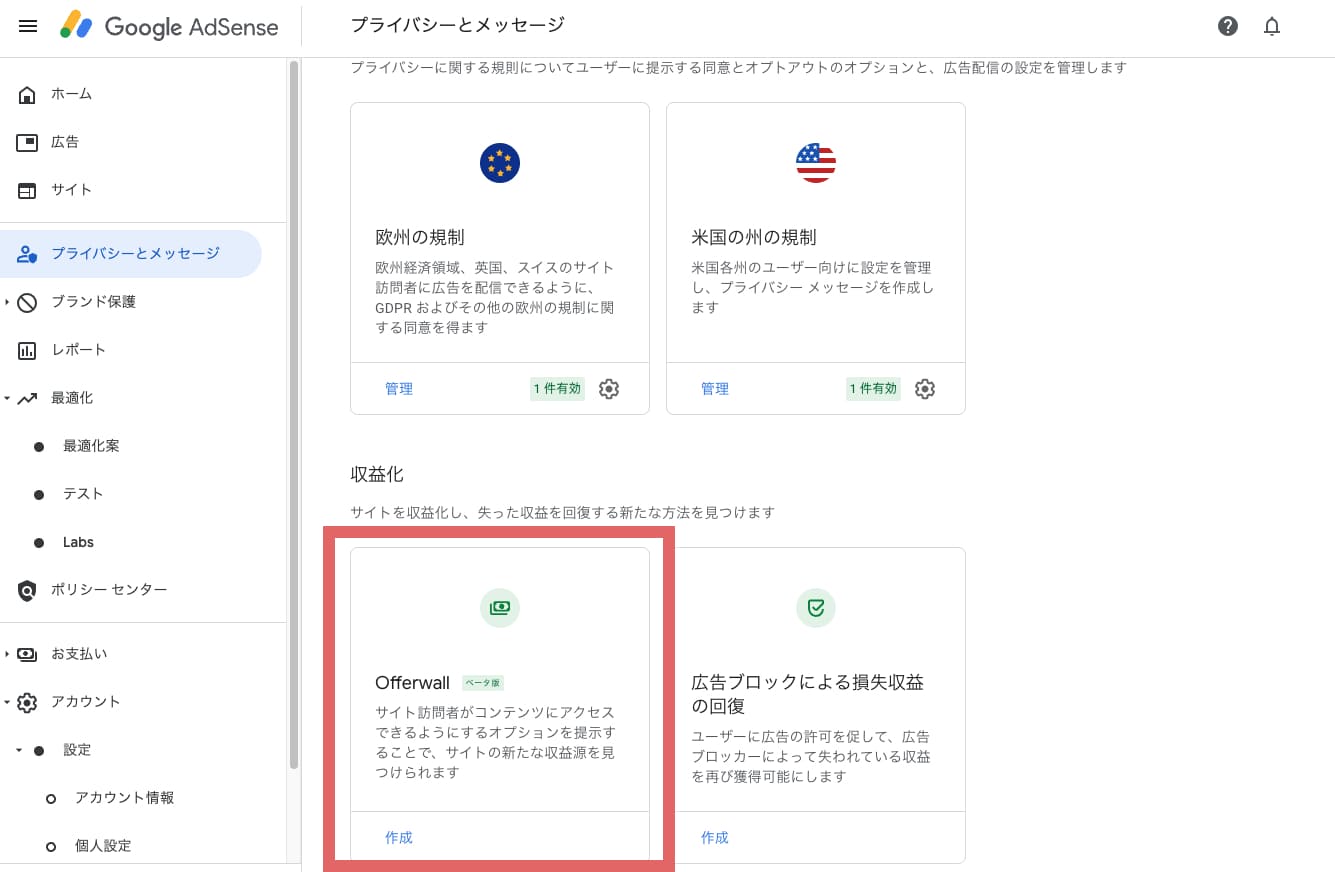1335x872 pixels.
Task: Open the gear settings on 欧州の規制 card
Action: point(609,389)
